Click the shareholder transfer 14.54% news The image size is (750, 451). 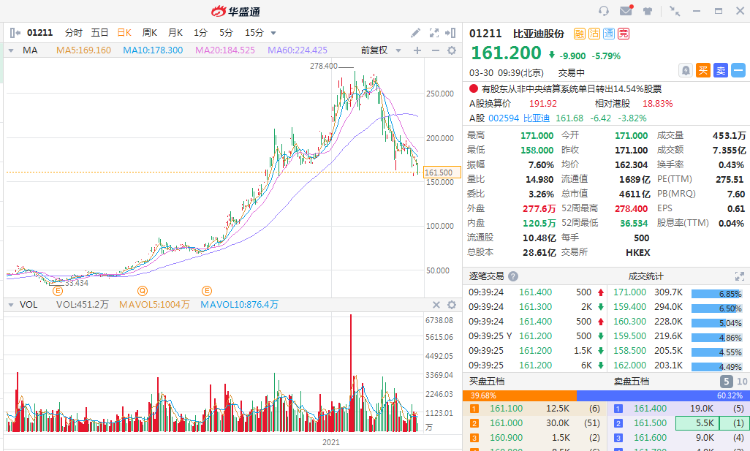[572, 89]
